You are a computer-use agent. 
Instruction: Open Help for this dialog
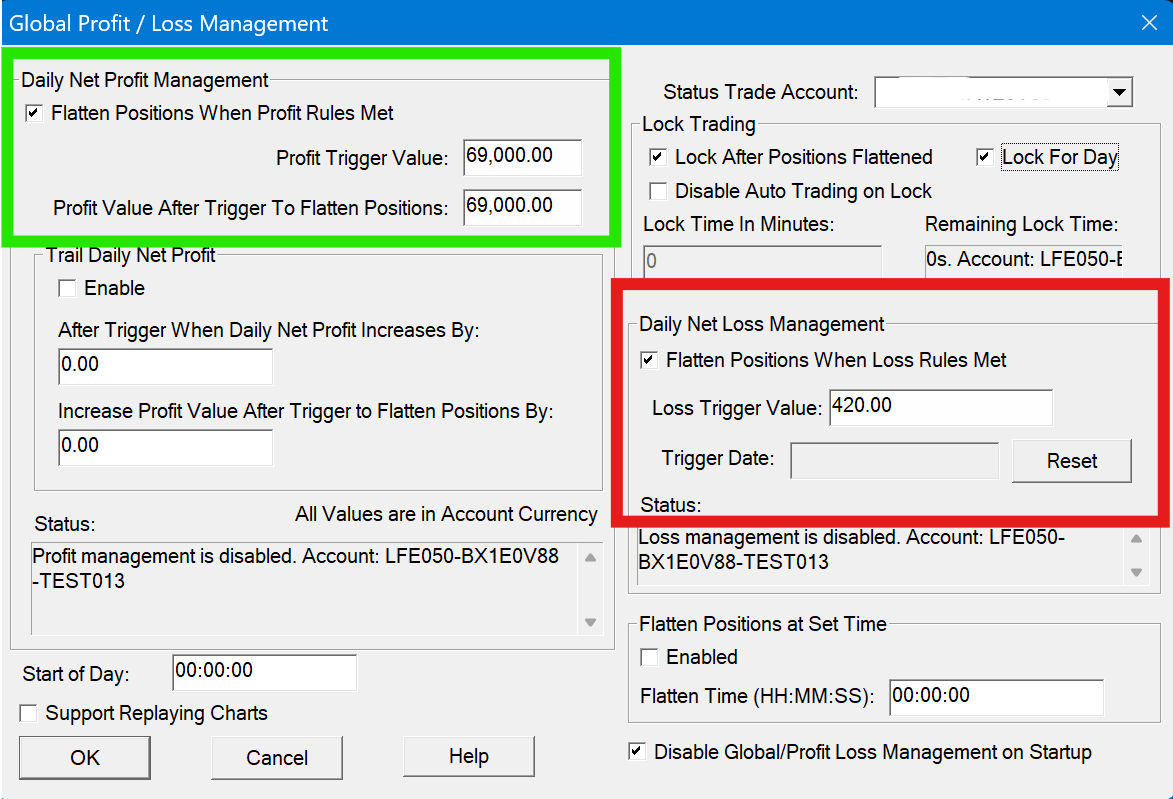tap(469, 756)
